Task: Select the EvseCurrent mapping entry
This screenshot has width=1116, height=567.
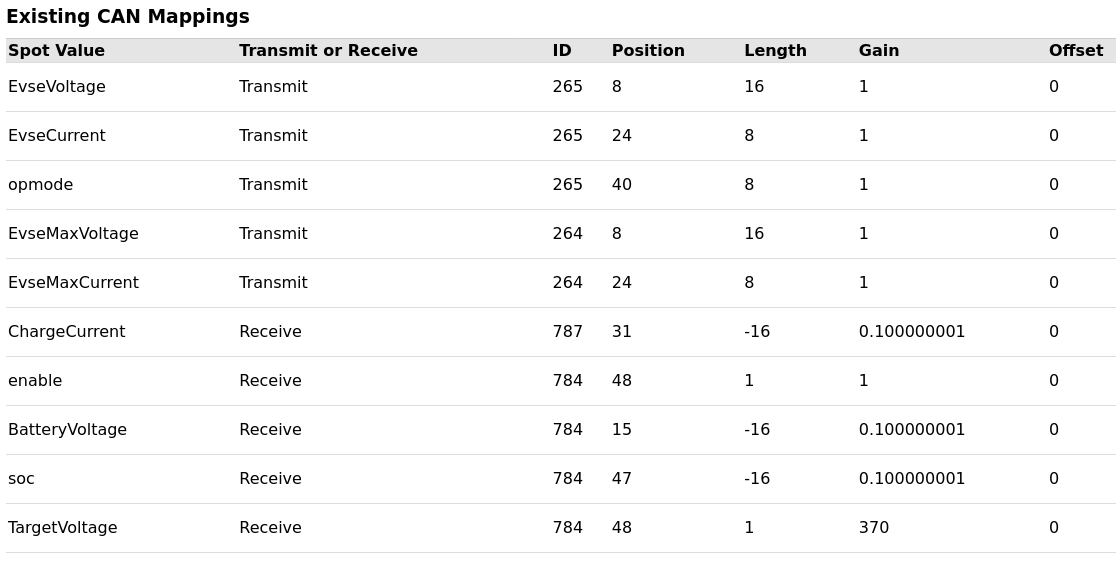Action: [x=57, y=136]
